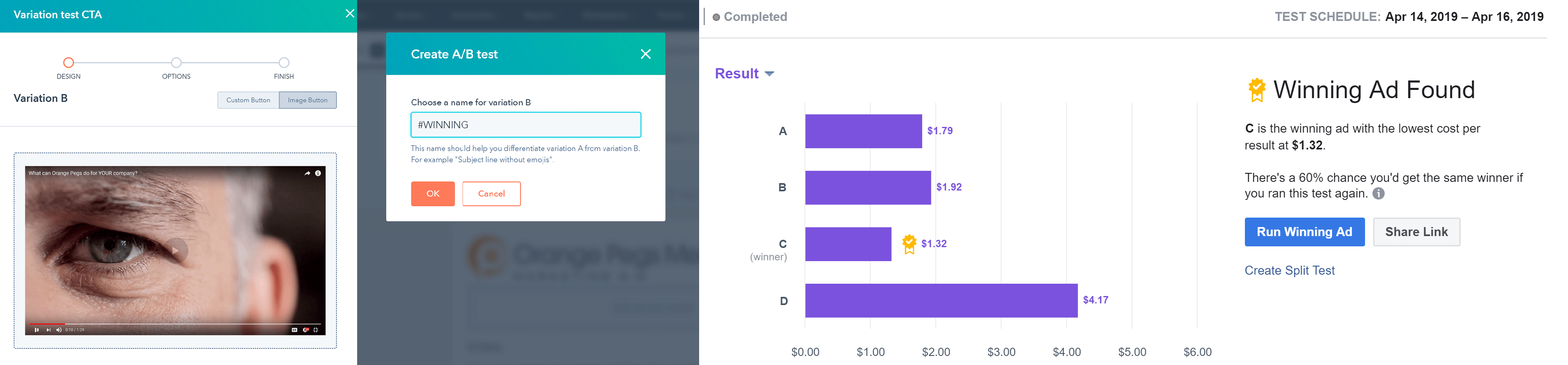Select the DESIGN step circle
The width and height of the screenshot is (1568, 365).
pyautogui.click(x=68, y=62)
